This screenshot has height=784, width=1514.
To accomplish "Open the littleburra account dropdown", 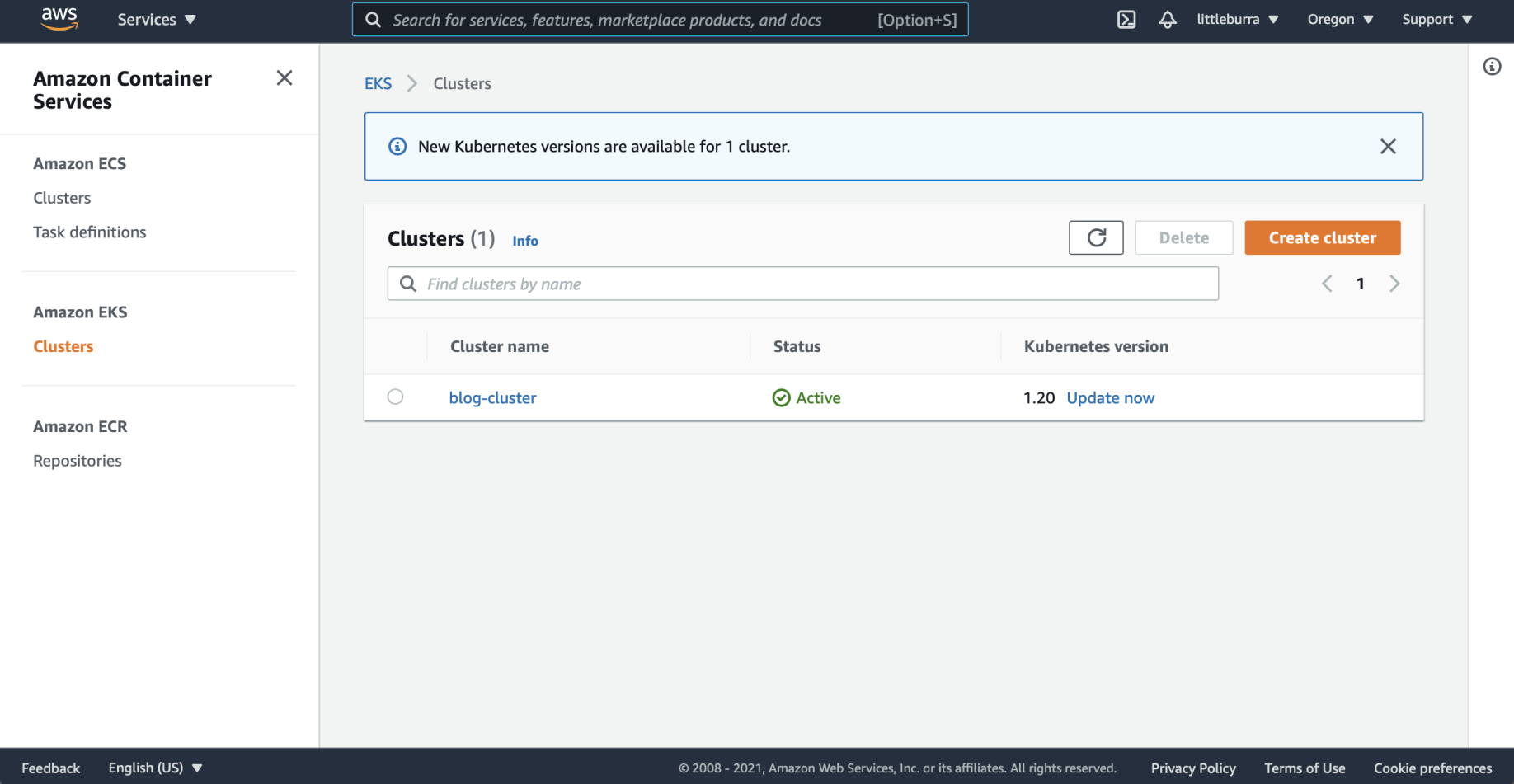I will (1237, 20).
